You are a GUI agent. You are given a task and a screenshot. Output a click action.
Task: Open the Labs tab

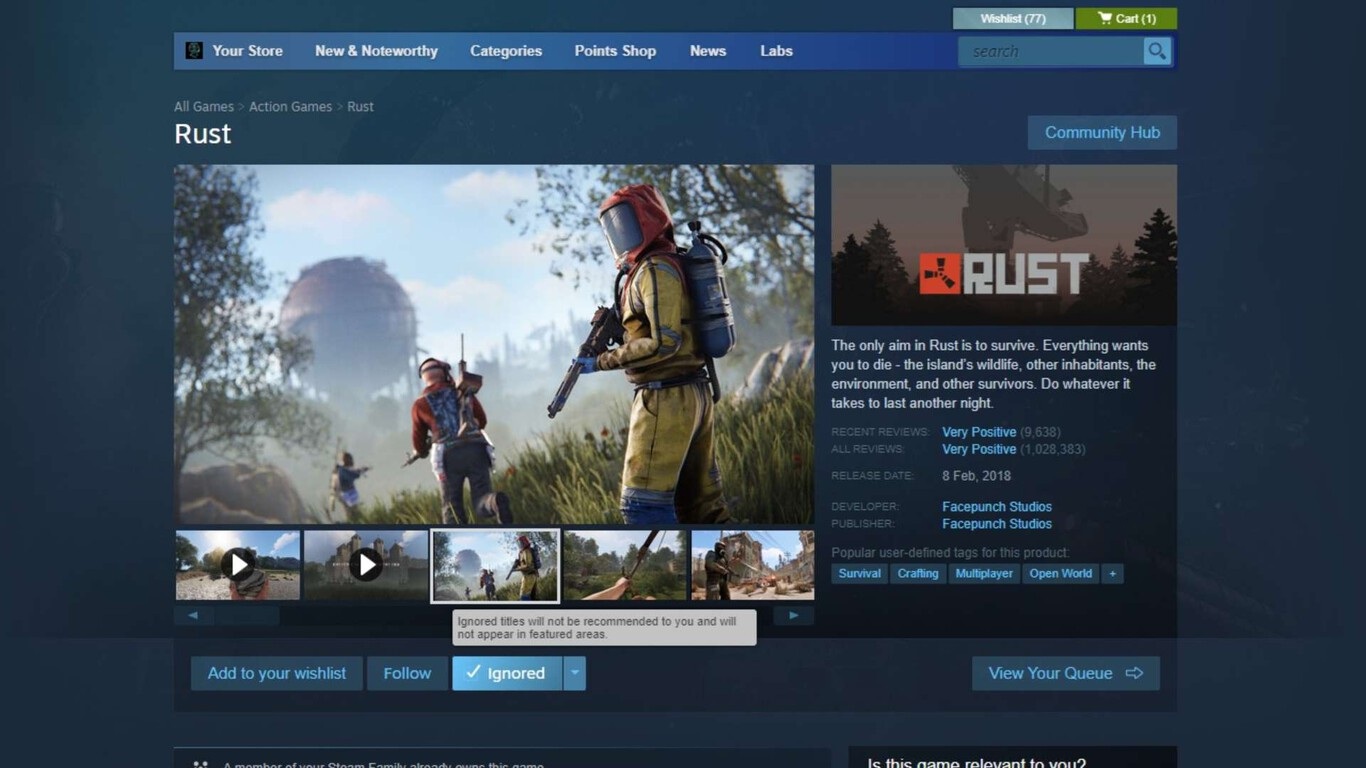pyautogui.click(x=776, y=51)
